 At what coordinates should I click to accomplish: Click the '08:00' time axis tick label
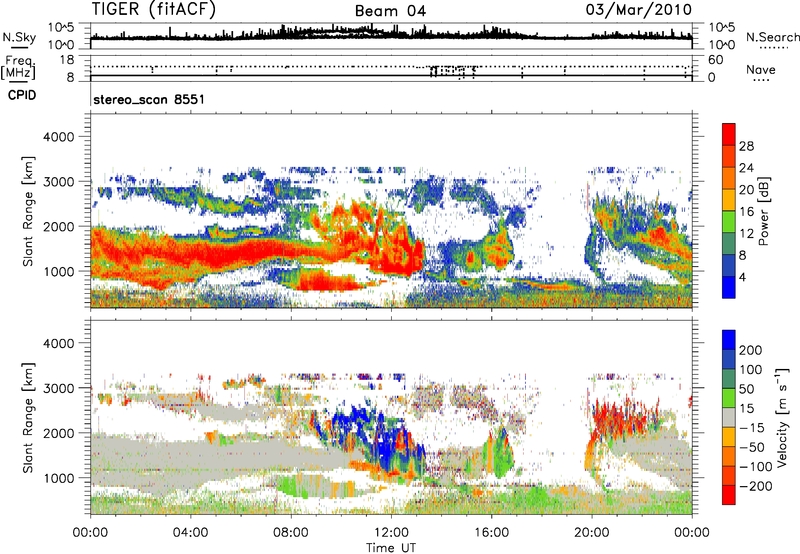[291, 533]
